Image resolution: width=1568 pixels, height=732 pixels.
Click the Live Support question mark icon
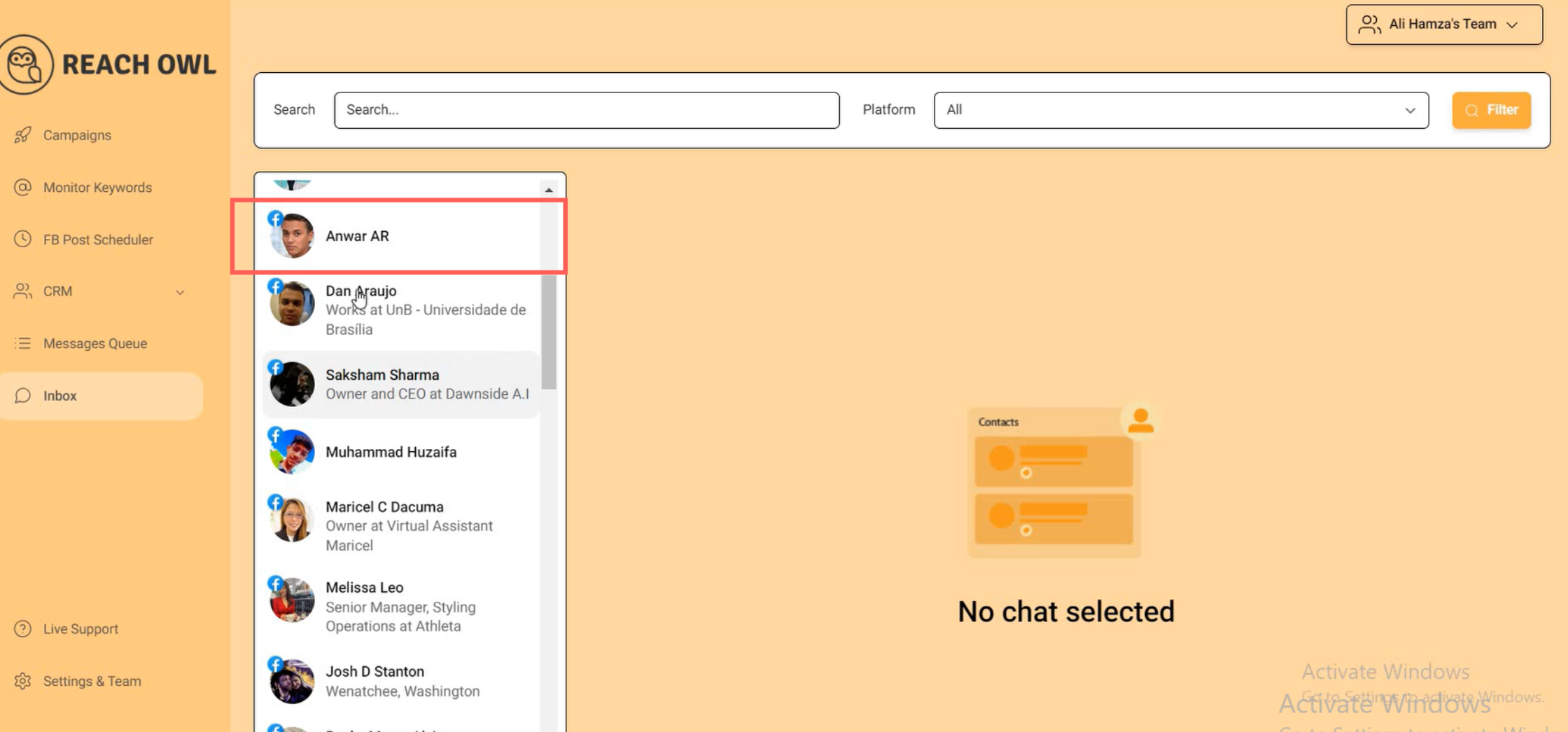23,628
